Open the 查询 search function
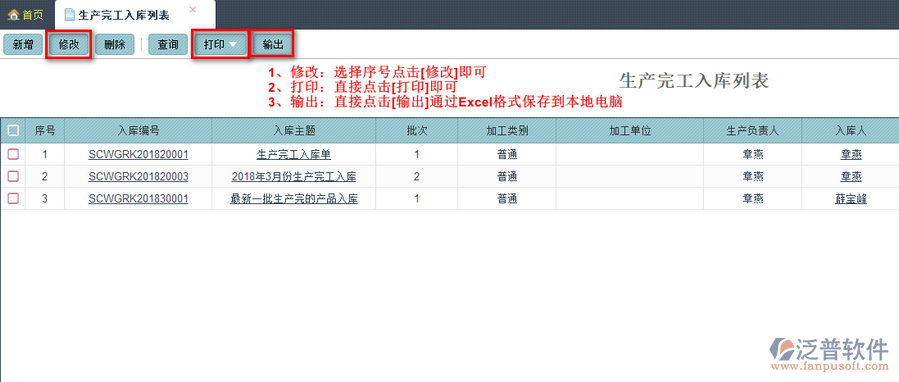Image resolution: width=899 pixels, height=382 pixels. coord(168,45)
